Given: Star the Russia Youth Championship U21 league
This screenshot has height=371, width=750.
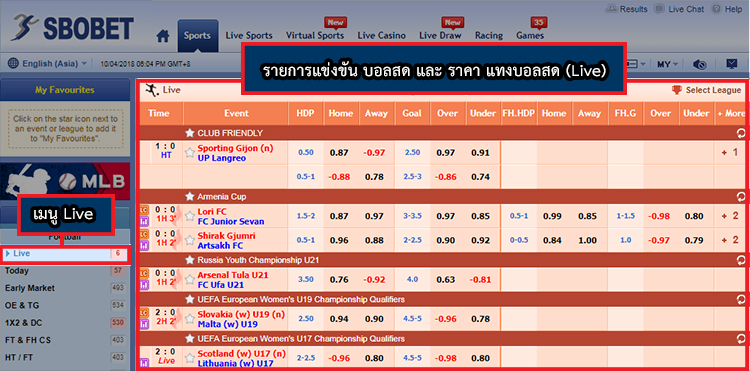Looking at the screenshot, I should (x=190, y=260).
